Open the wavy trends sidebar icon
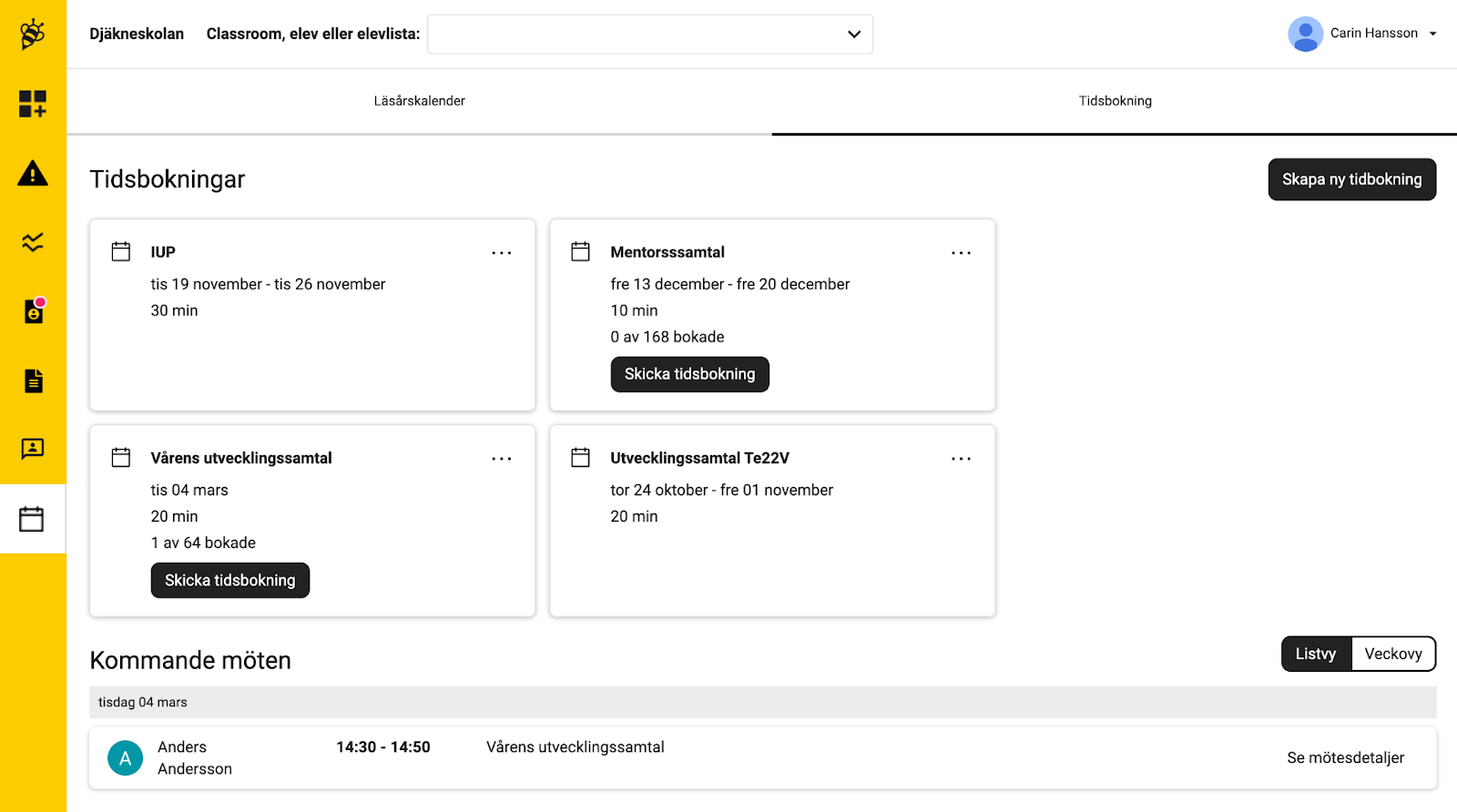Screen dimensions: 1457x812 coord(33,242)
